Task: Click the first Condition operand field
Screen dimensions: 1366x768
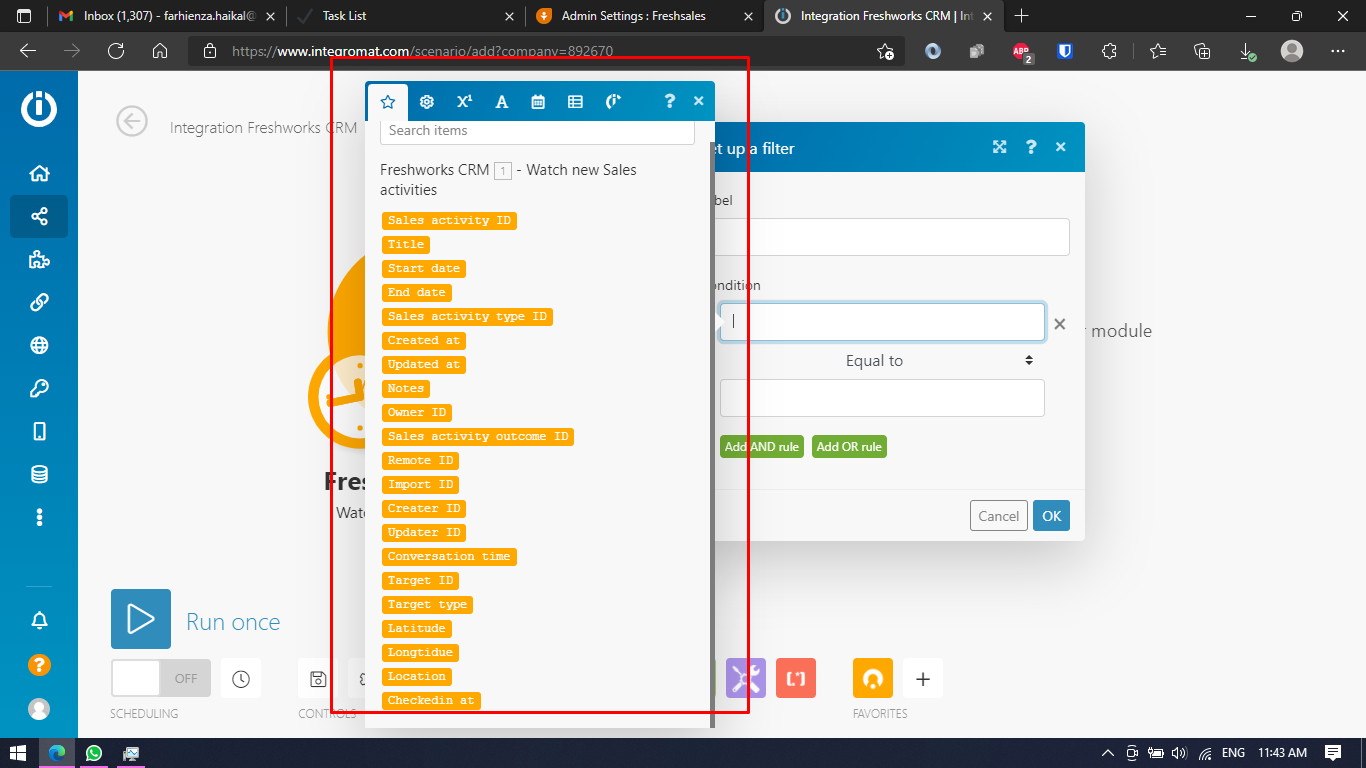Action: pos(882,322)
